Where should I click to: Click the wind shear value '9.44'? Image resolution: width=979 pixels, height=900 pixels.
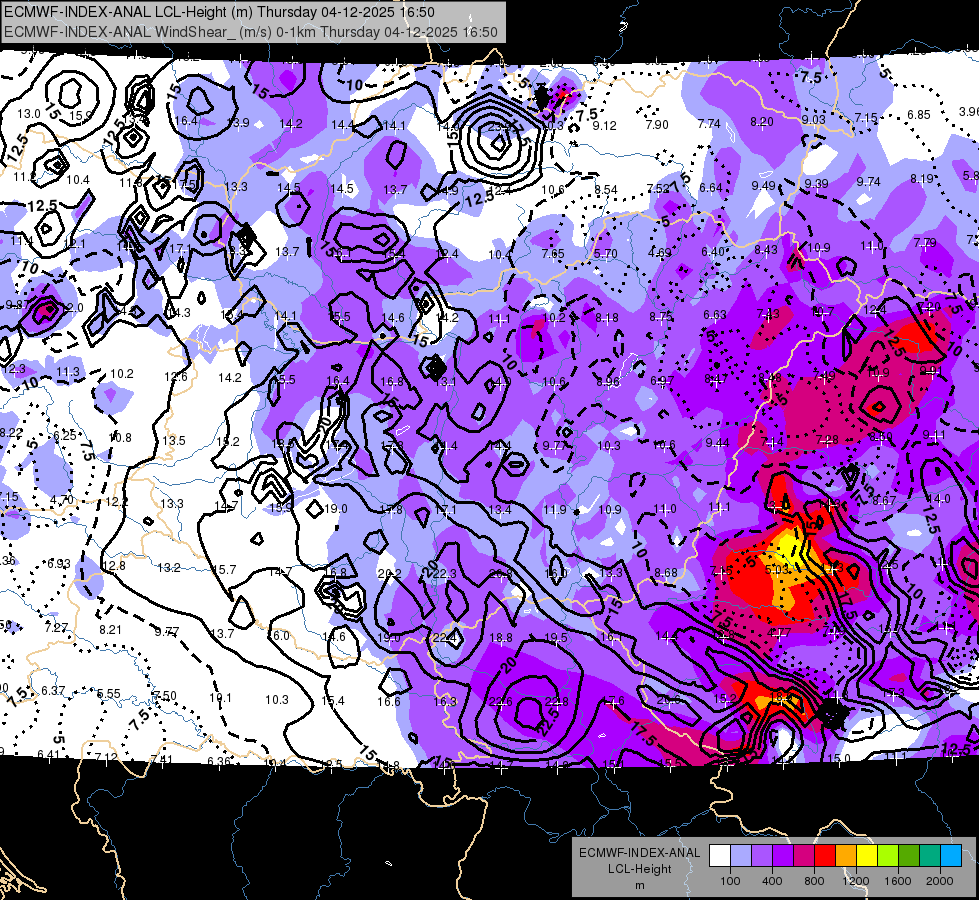[x=717, y=443]
